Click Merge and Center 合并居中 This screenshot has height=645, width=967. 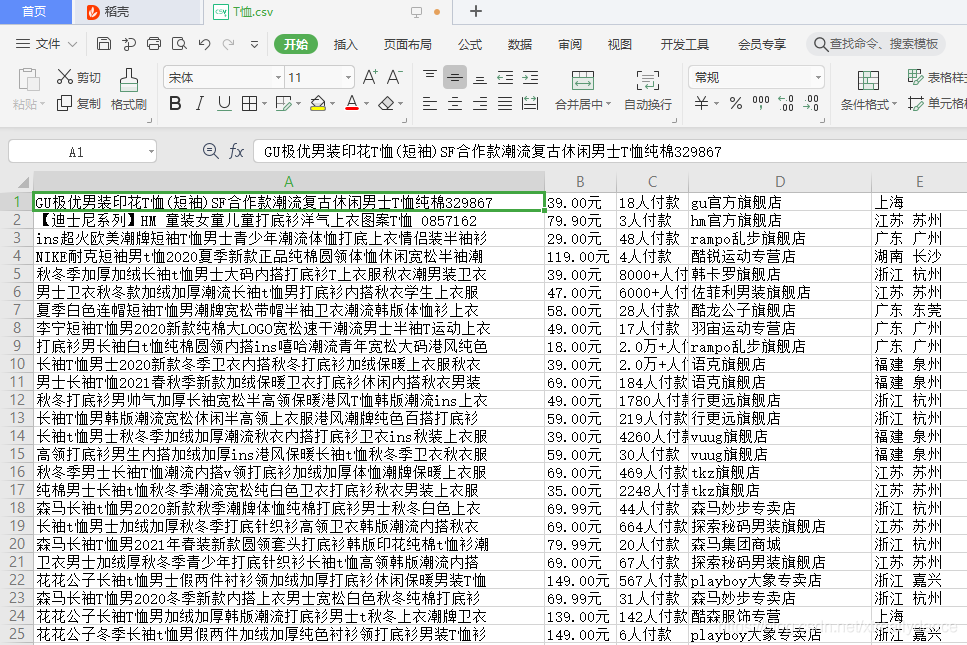pyautogui.click(x=582, y=90)
